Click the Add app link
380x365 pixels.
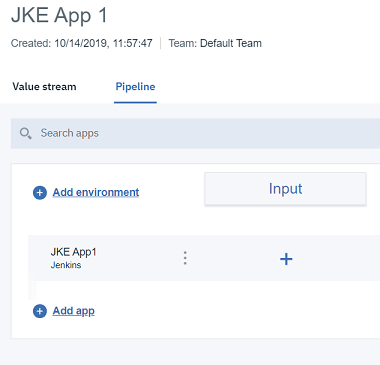pyautogui.click(x=74, y=311)
